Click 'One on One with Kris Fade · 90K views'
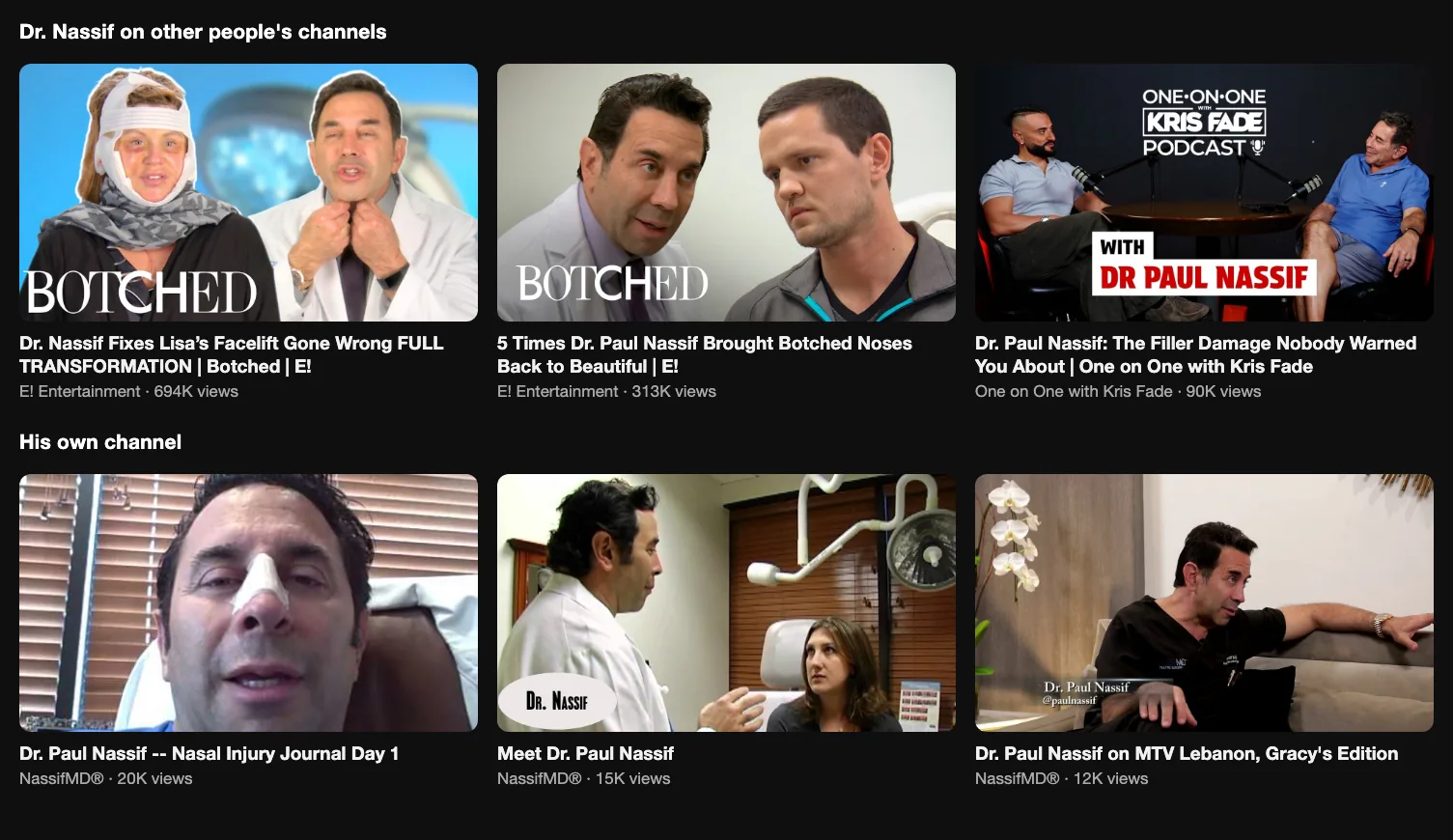This screenshot has height=840, width=1453. [x=1118, y=391]
